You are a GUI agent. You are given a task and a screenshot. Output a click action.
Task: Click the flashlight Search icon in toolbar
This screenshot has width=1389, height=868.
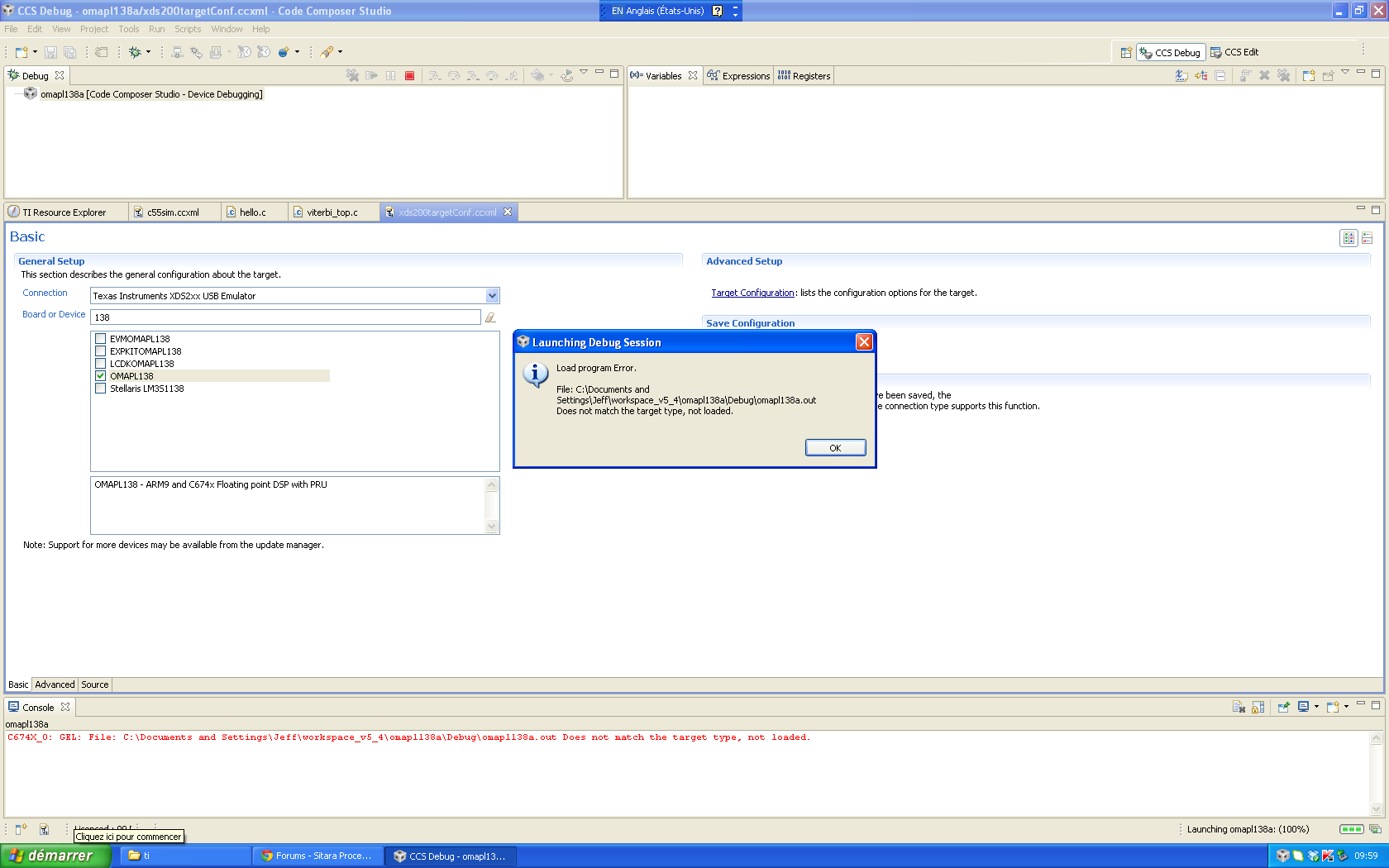click(x=327, y=52)
